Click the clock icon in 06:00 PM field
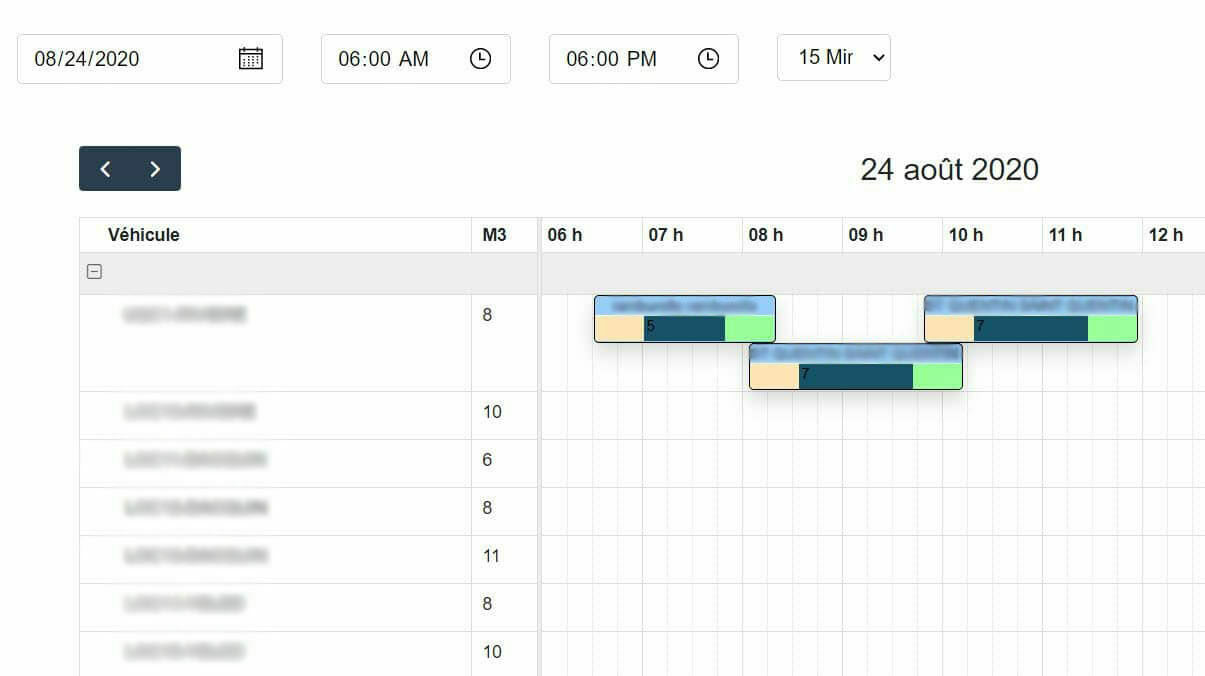1205x676 pixels. pyautogui.click(x=708, y=59)
